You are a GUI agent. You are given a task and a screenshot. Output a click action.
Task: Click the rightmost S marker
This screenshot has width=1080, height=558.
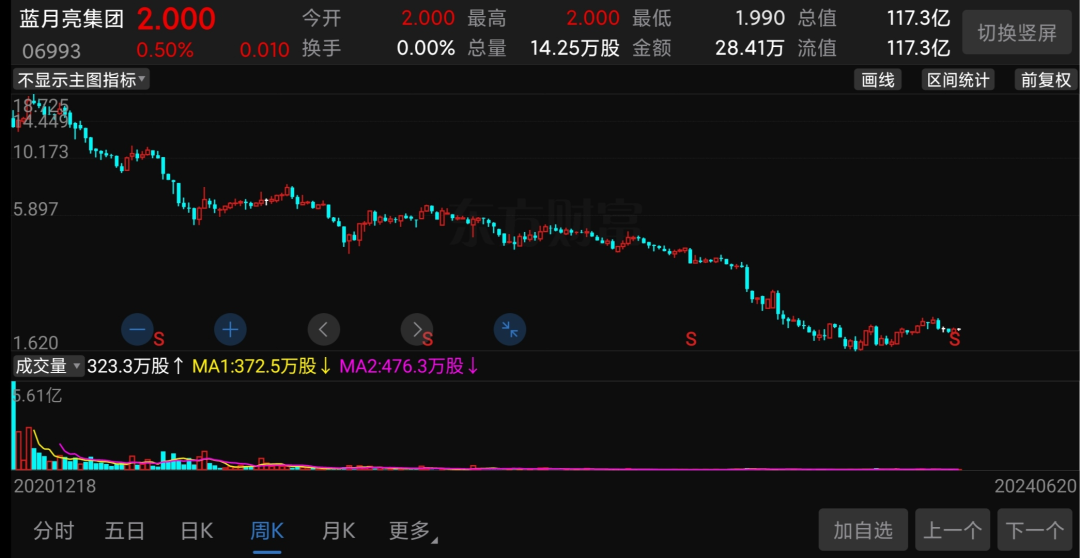tap(955, 339)
